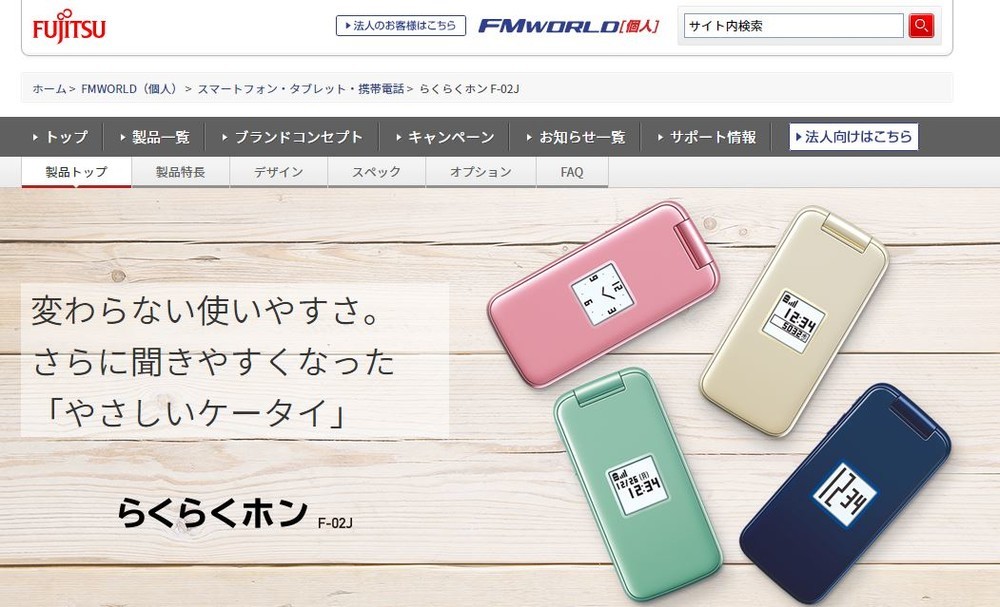The image size is (1000, 607).
Task: Click the ホーム breadcrumb link
Action: pos(49,89)
